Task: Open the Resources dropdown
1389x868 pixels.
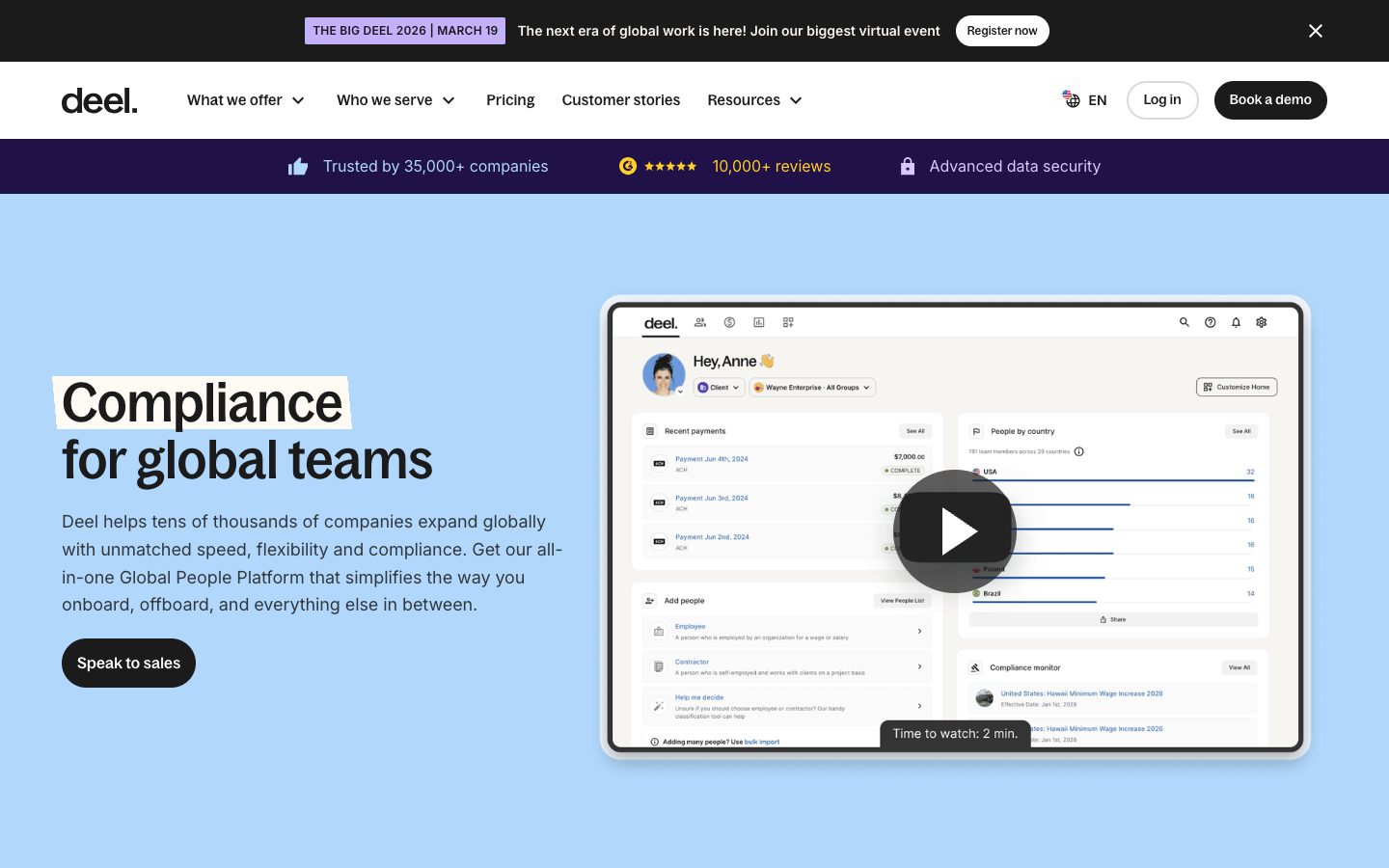Action: tap(754, 100)
